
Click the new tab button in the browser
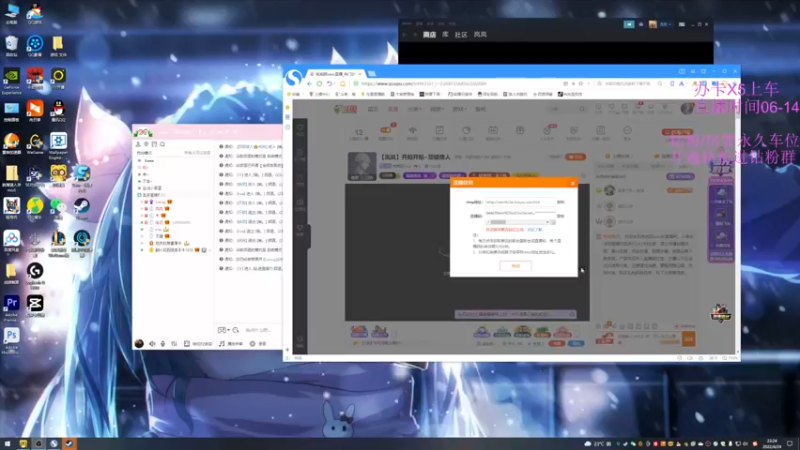[x=372, y=73]
